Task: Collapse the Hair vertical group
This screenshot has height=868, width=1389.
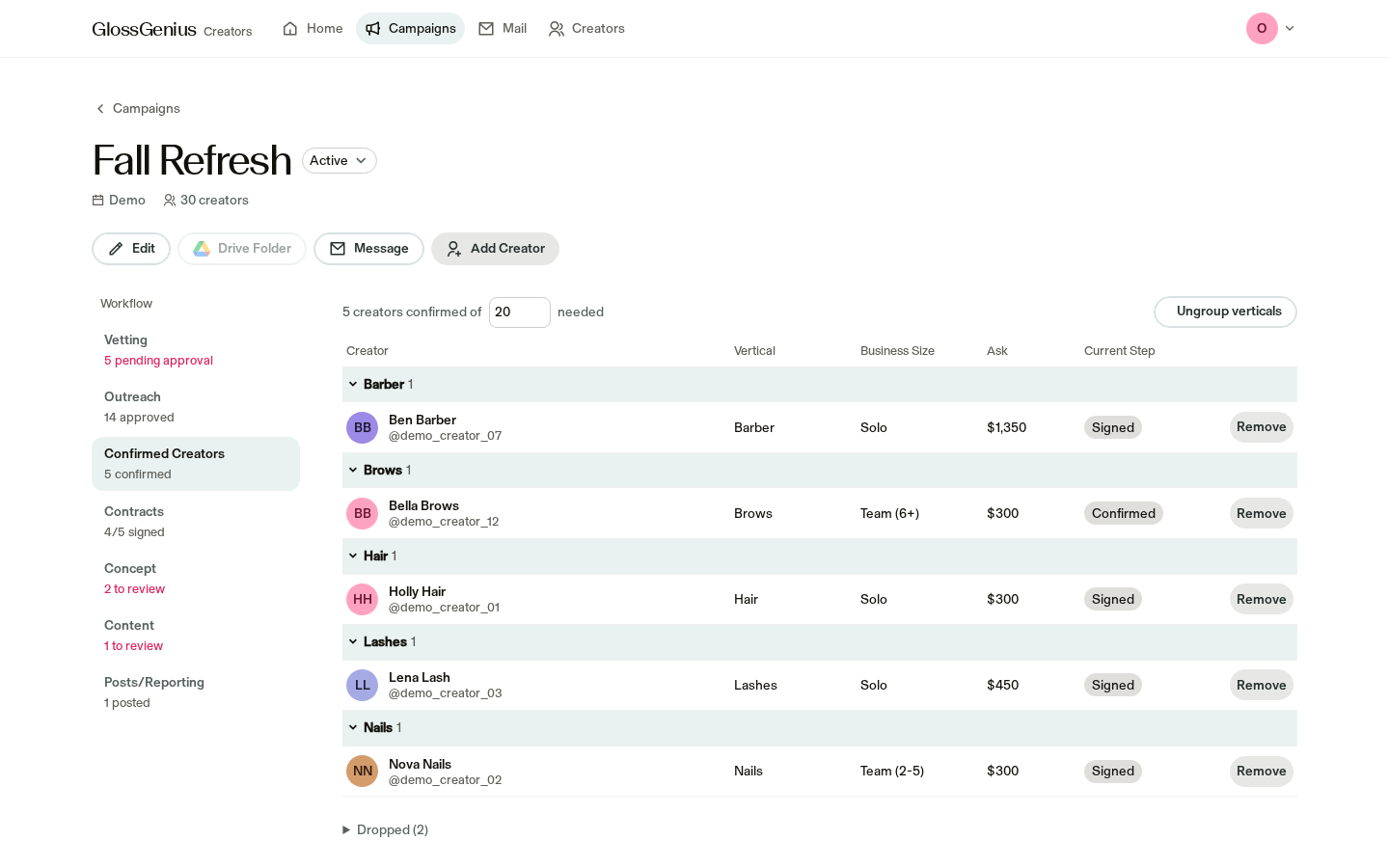Action: pos(353,556)
